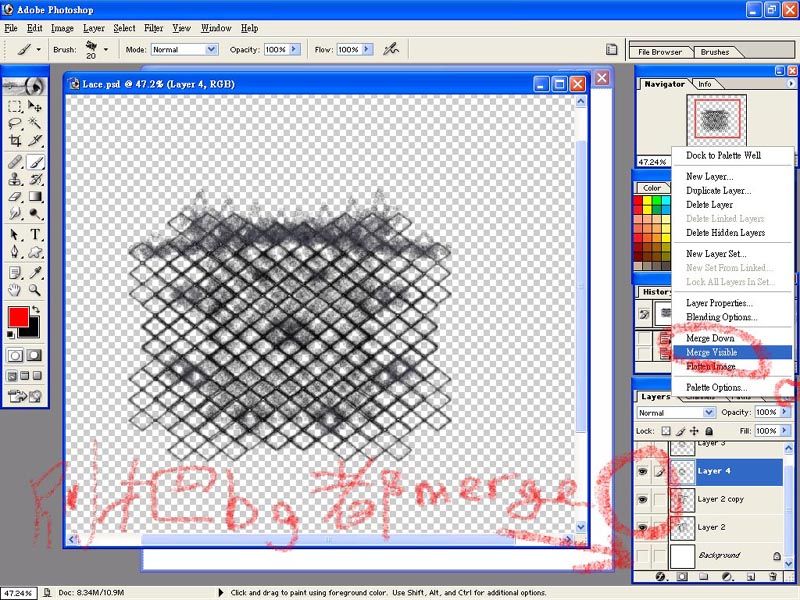This screenshot has width=800, height=600.
Task: Select the Clone Stamp tool
Action: click(15, 179)
